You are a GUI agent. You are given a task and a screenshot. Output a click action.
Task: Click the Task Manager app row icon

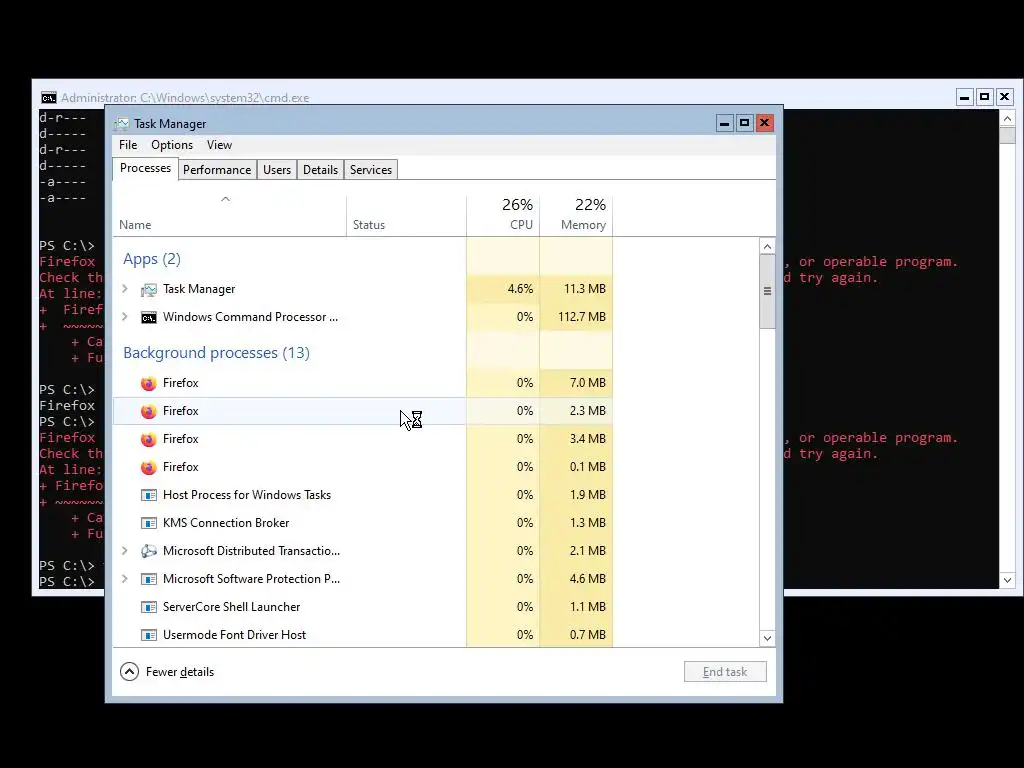(149, 289)
